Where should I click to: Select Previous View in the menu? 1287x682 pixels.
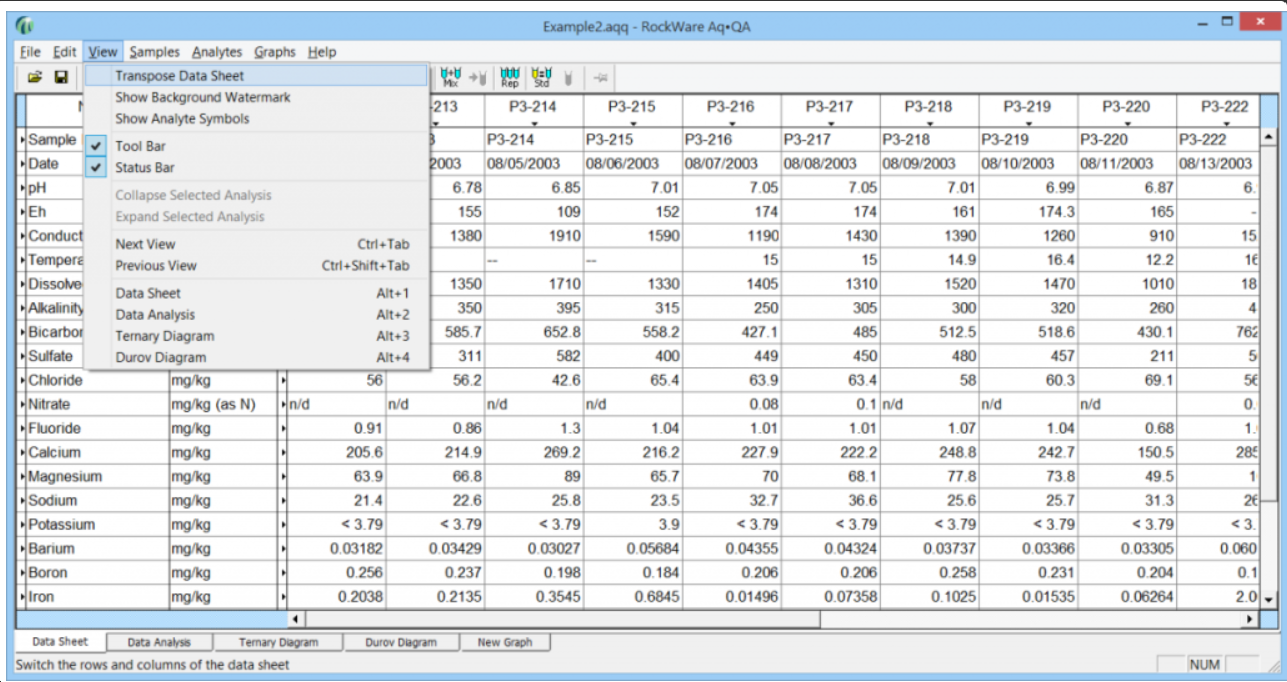258,266
